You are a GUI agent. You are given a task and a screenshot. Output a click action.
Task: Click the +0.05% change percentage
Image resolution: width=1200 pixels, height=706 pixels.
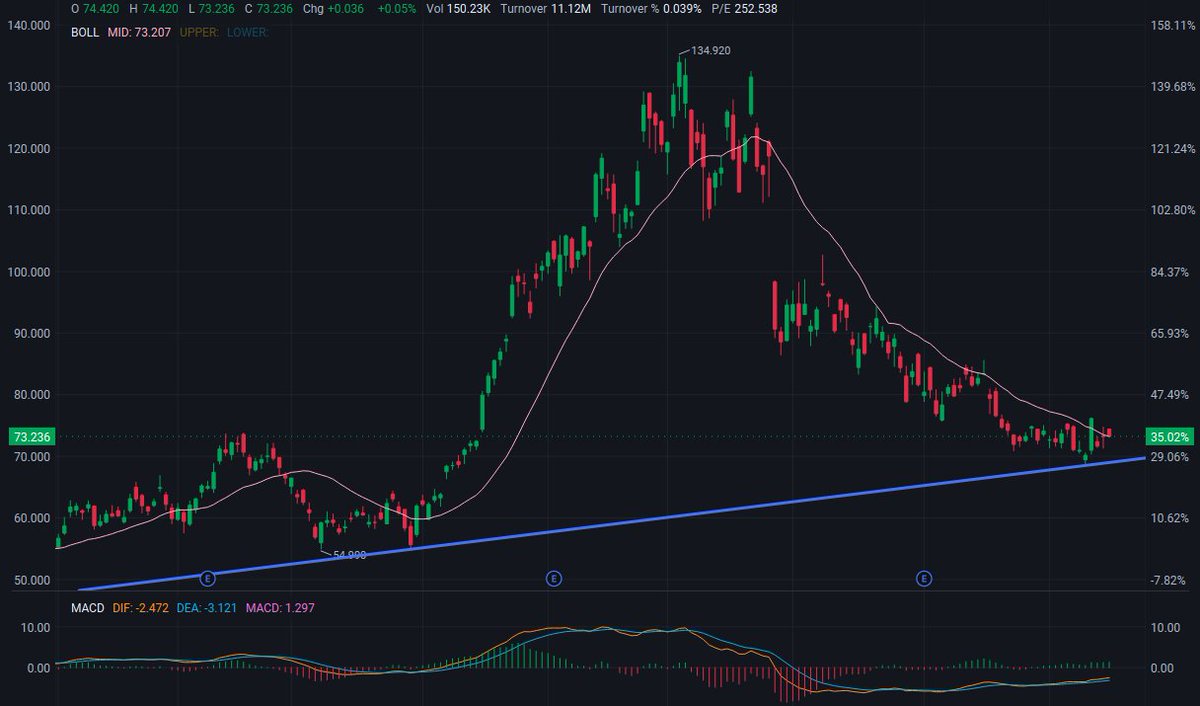tap(399, 9)
